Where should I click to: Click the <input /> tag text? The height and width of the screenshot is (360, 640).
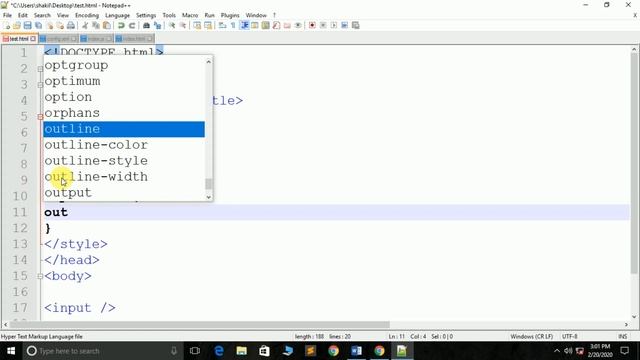point(80,308)
